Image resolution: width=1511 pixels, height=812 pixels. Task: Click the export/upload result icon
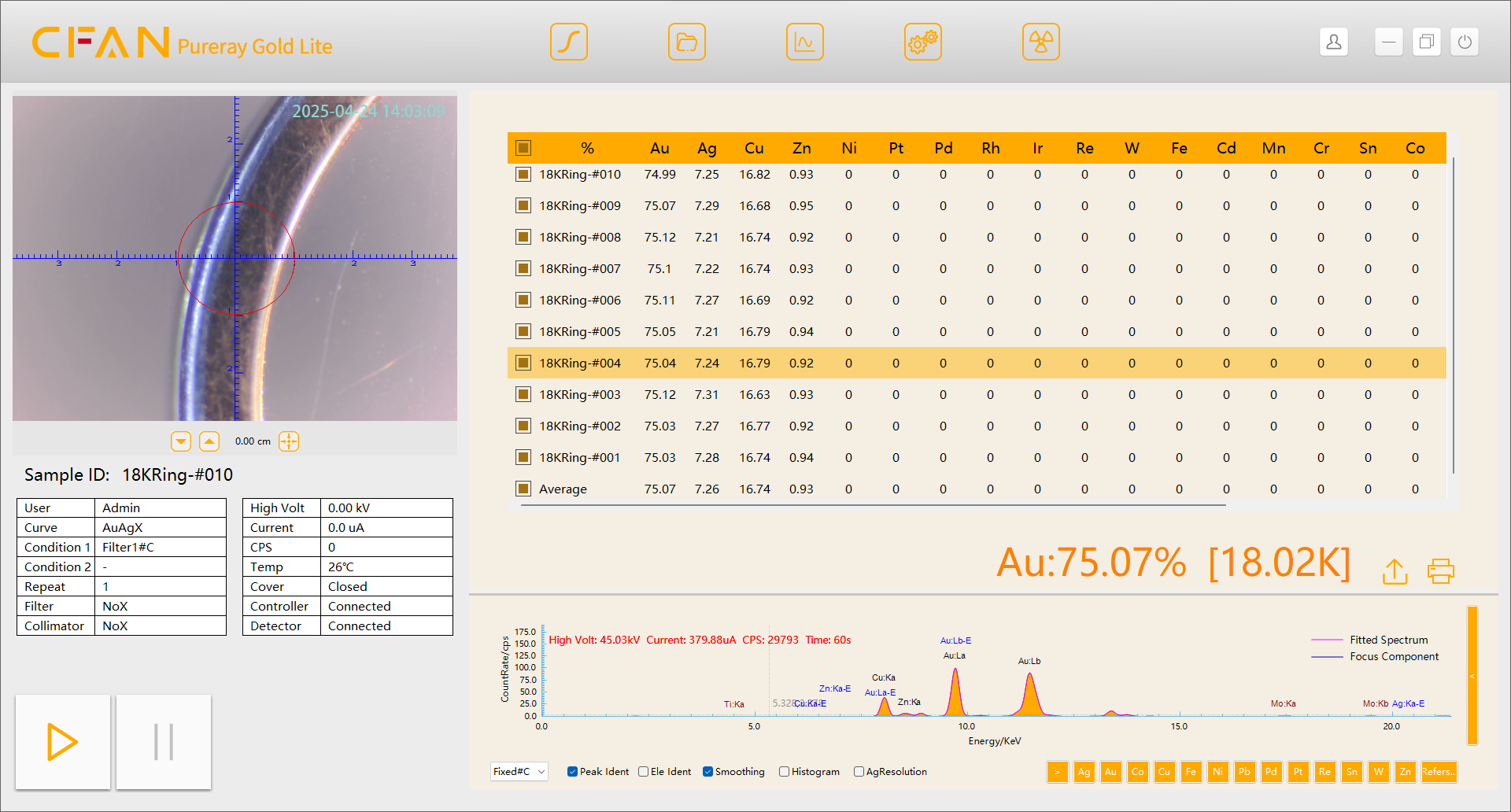[x=1395, y=571]
